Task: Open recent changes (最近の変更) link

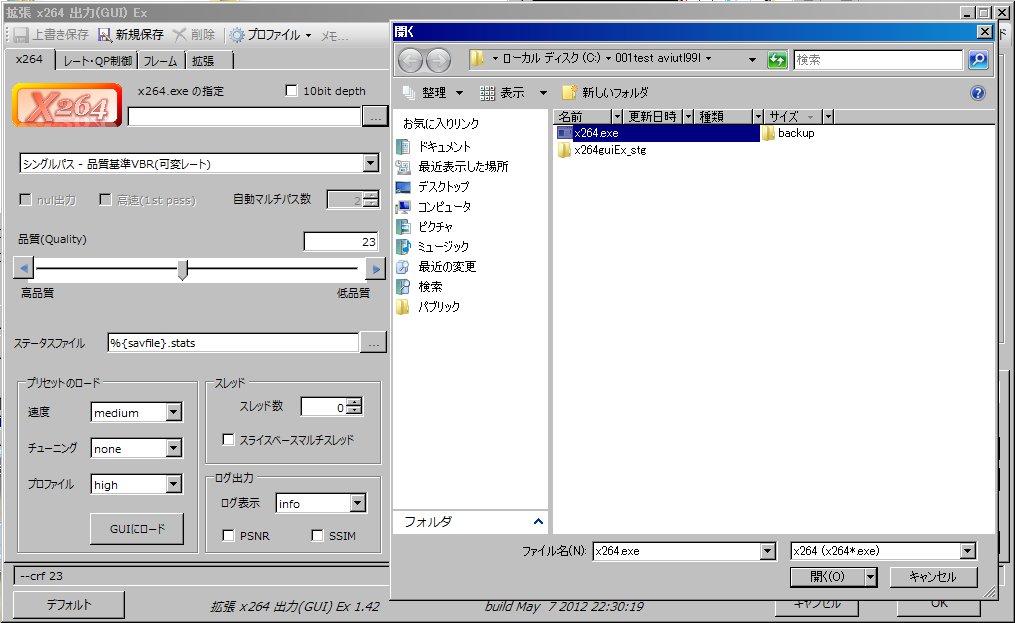Action: 436,267
